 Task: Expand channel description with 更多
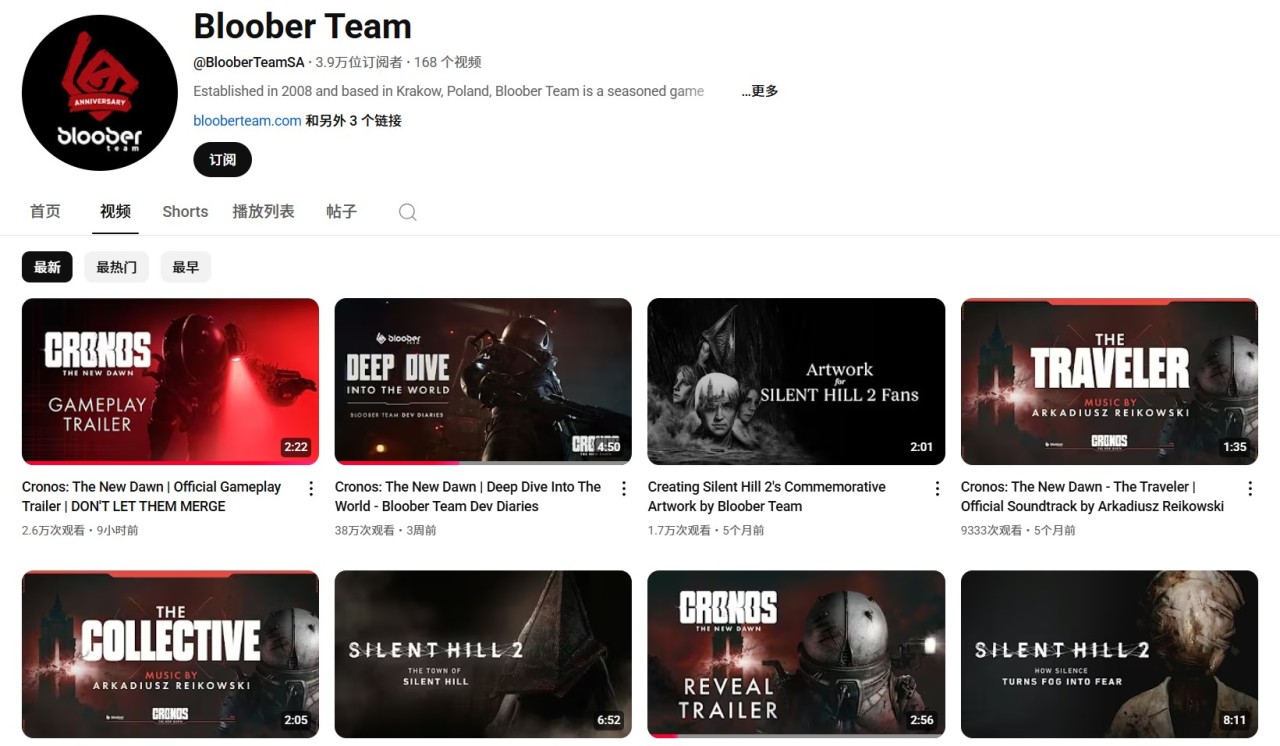(759, 91)
